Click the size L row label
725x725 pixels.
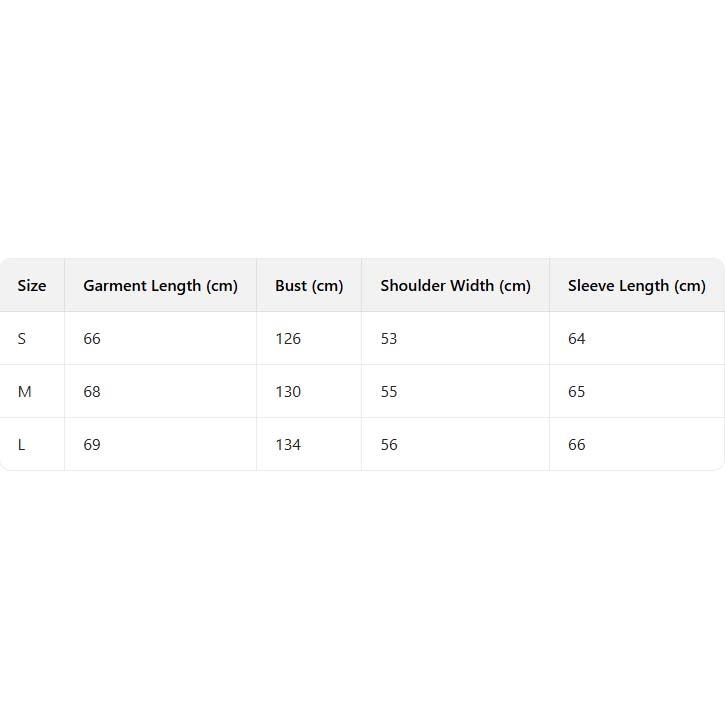(x=22, y=445)
